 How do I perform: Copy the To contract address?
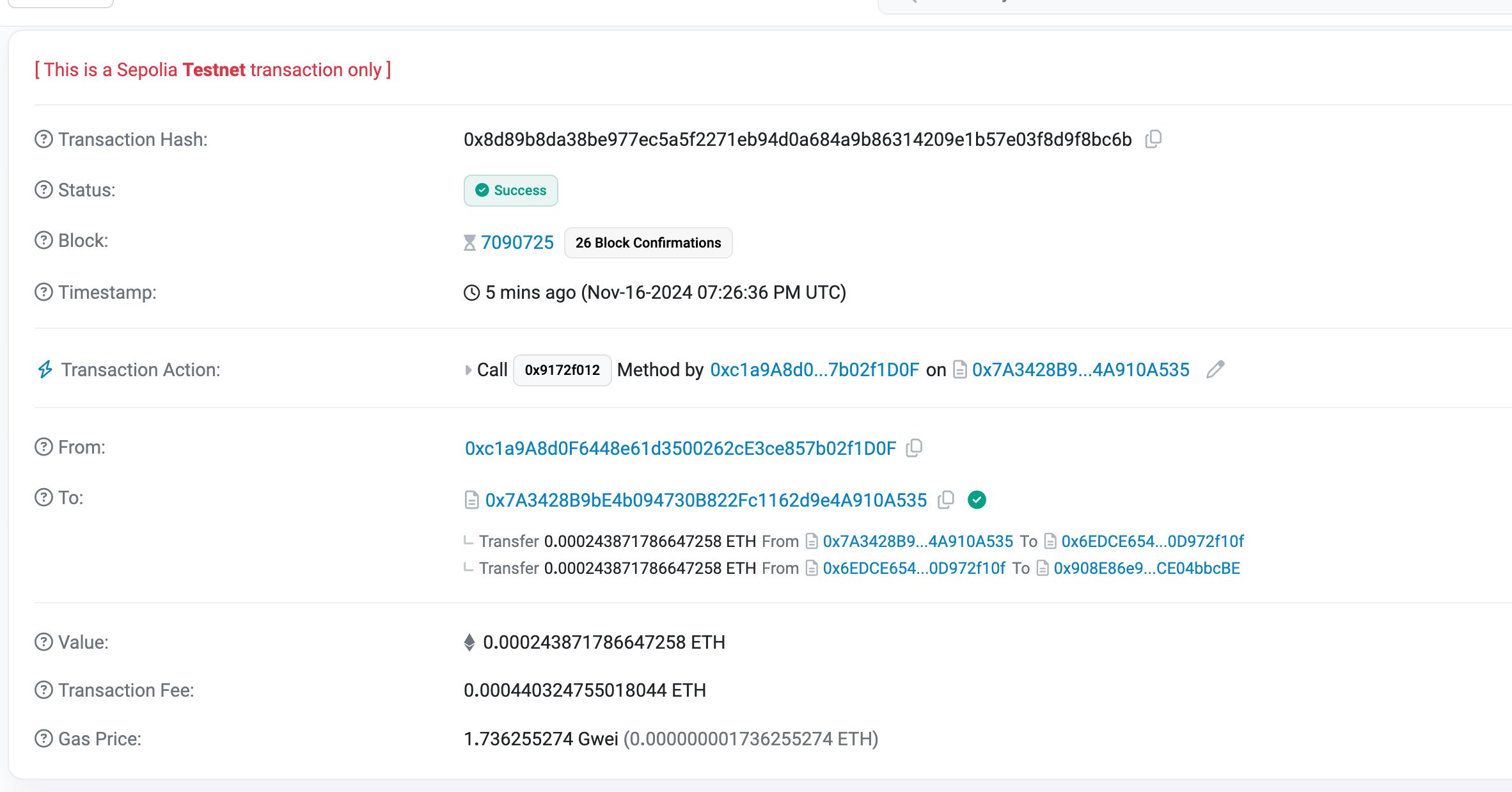click(x=945, y=500)
